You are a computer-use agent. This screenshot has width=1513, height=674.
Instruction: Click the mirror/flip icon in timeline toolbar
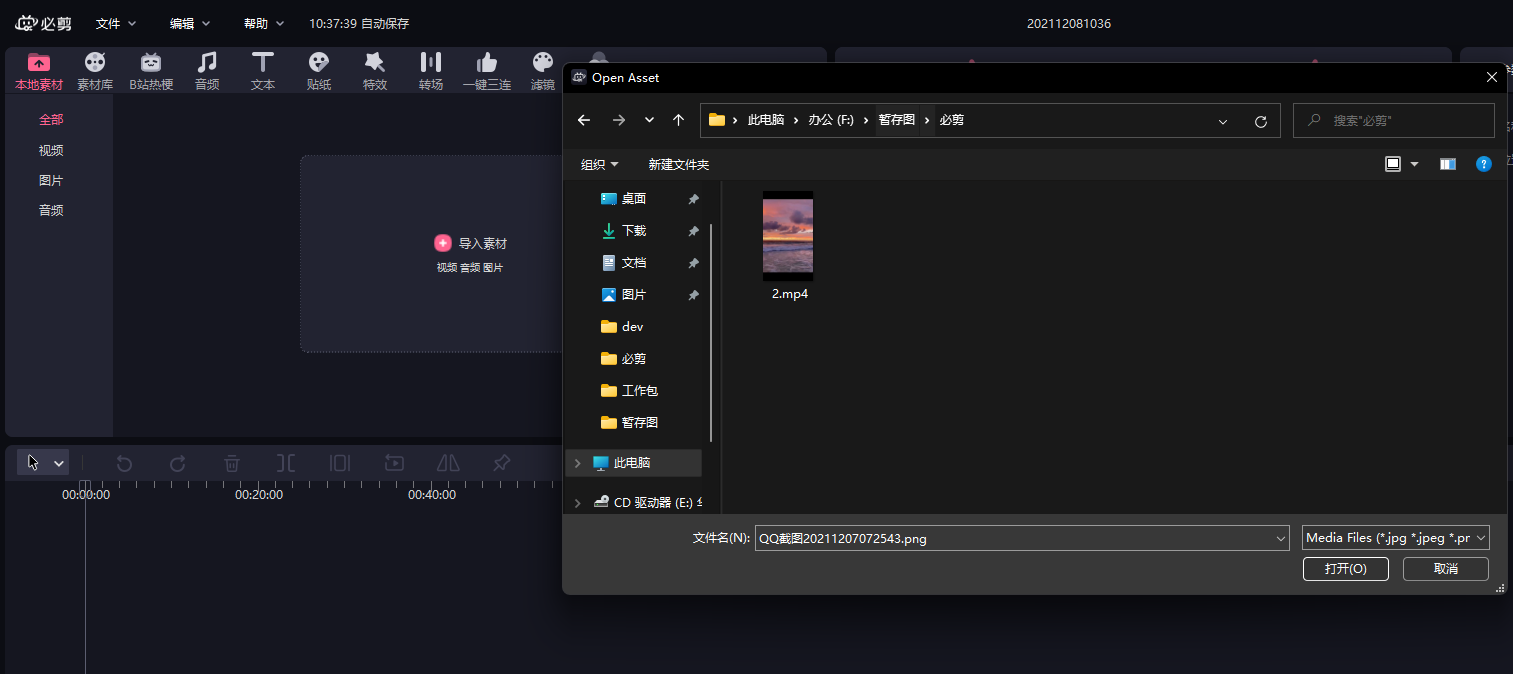[x=447, y=462]
